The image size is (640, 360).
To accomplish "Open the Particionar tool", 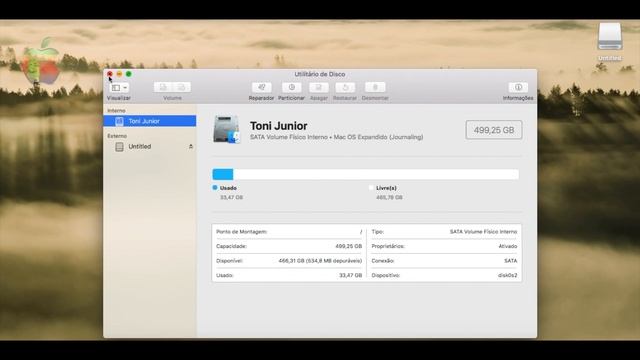I will [291, 87].
